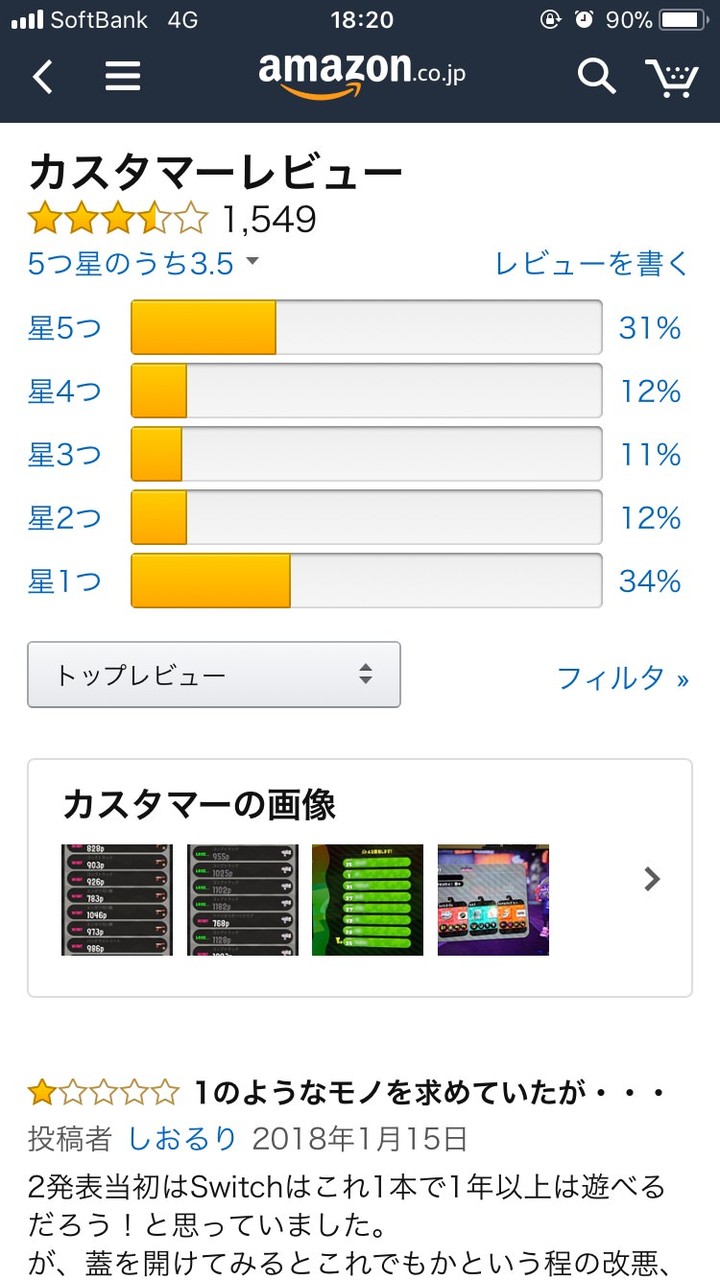
Task: Click レビューを書く link
Action: tap(592, 263)
